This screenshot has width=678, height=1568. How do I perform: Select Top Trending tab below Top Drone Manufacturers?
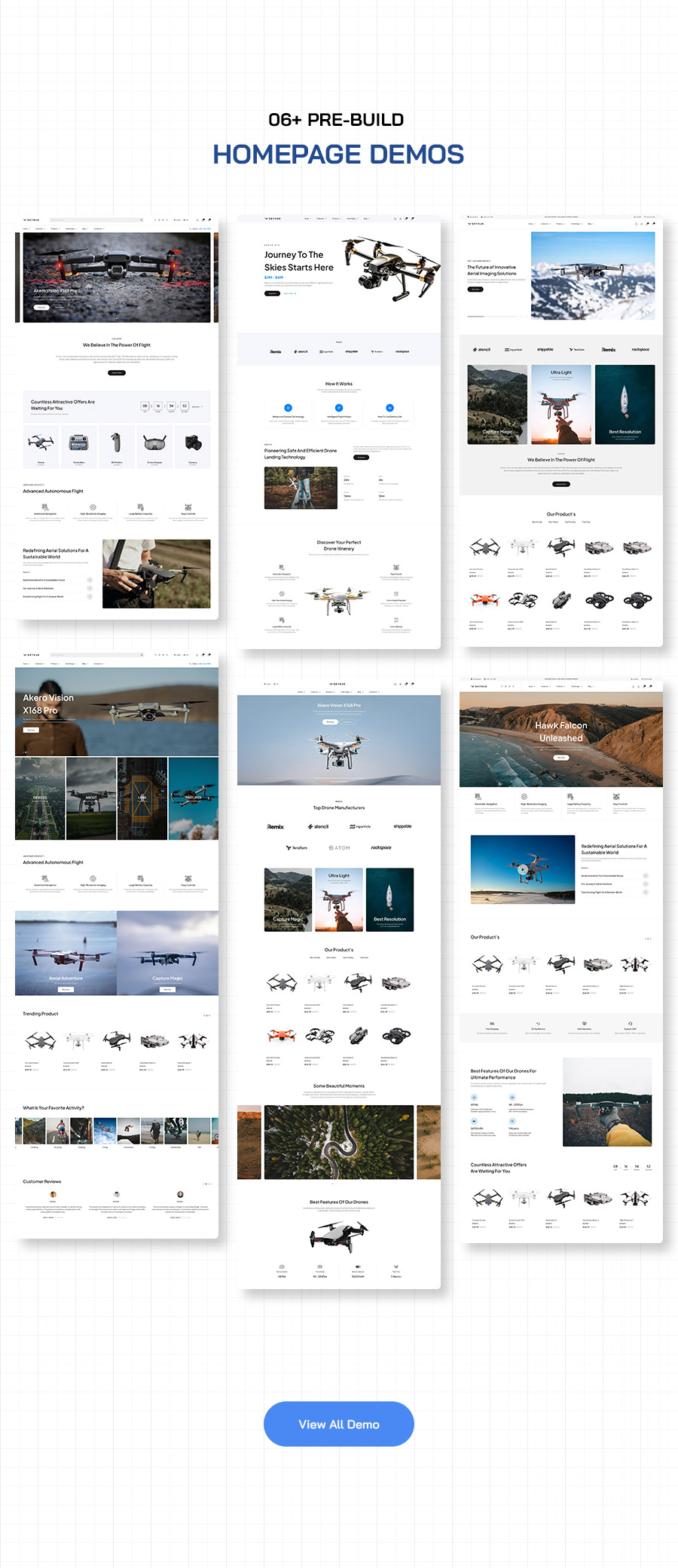(x=348, y=957)
